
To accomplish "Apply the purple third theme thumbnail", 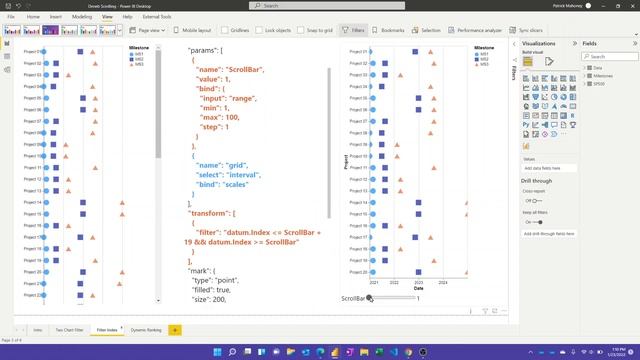I will [x=50, y=30].
